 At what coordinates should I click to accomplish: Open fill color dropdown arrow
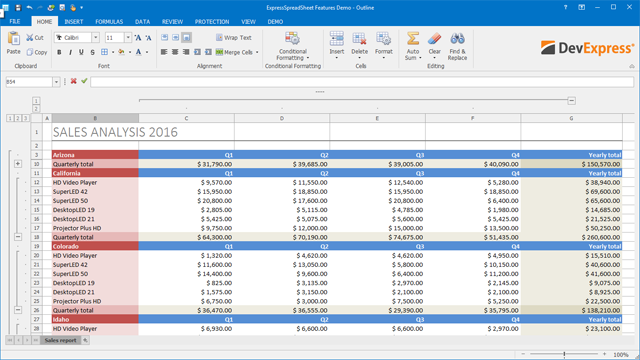[x=130, y=52]
